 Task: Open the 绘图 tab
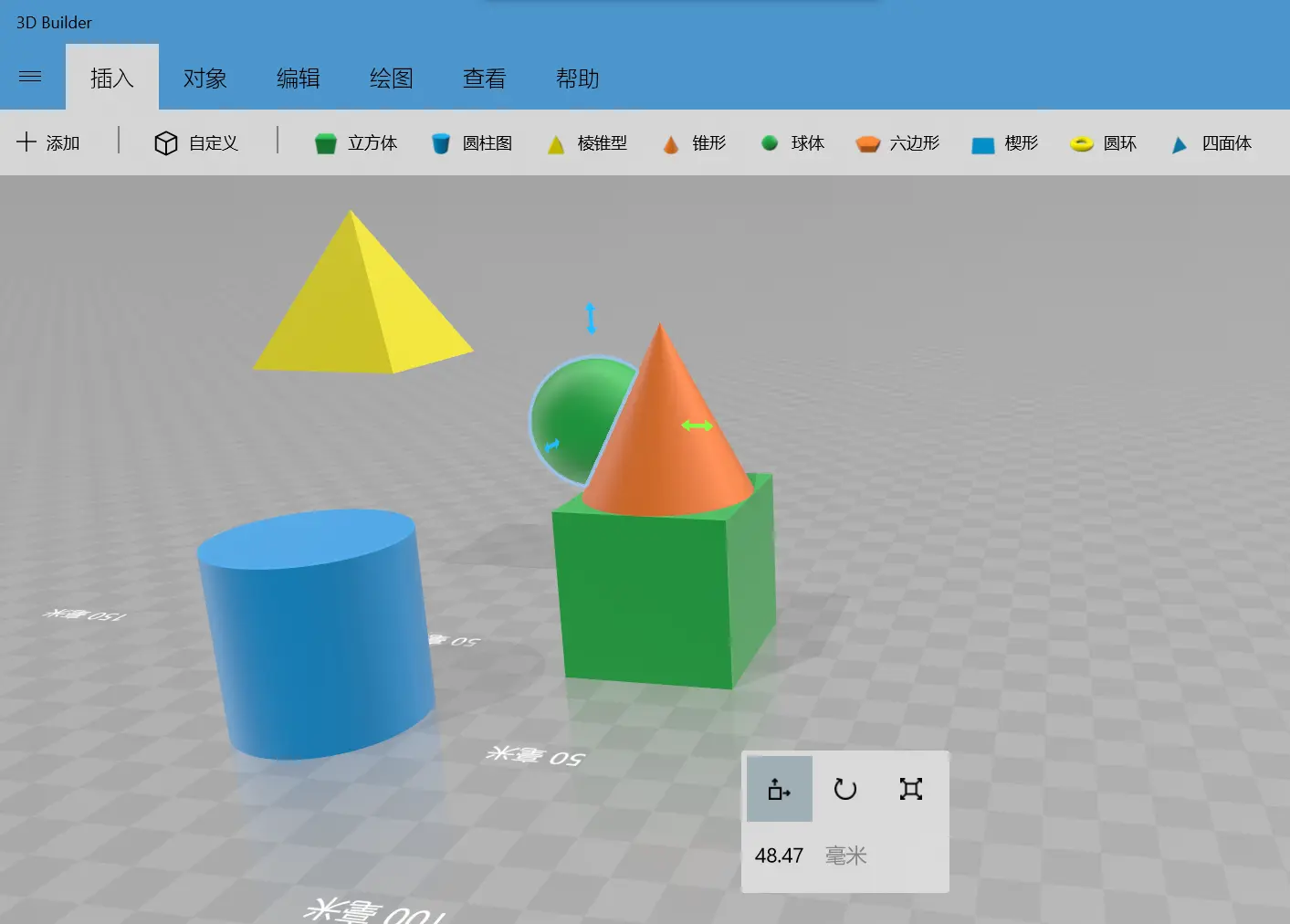point(392,78)
